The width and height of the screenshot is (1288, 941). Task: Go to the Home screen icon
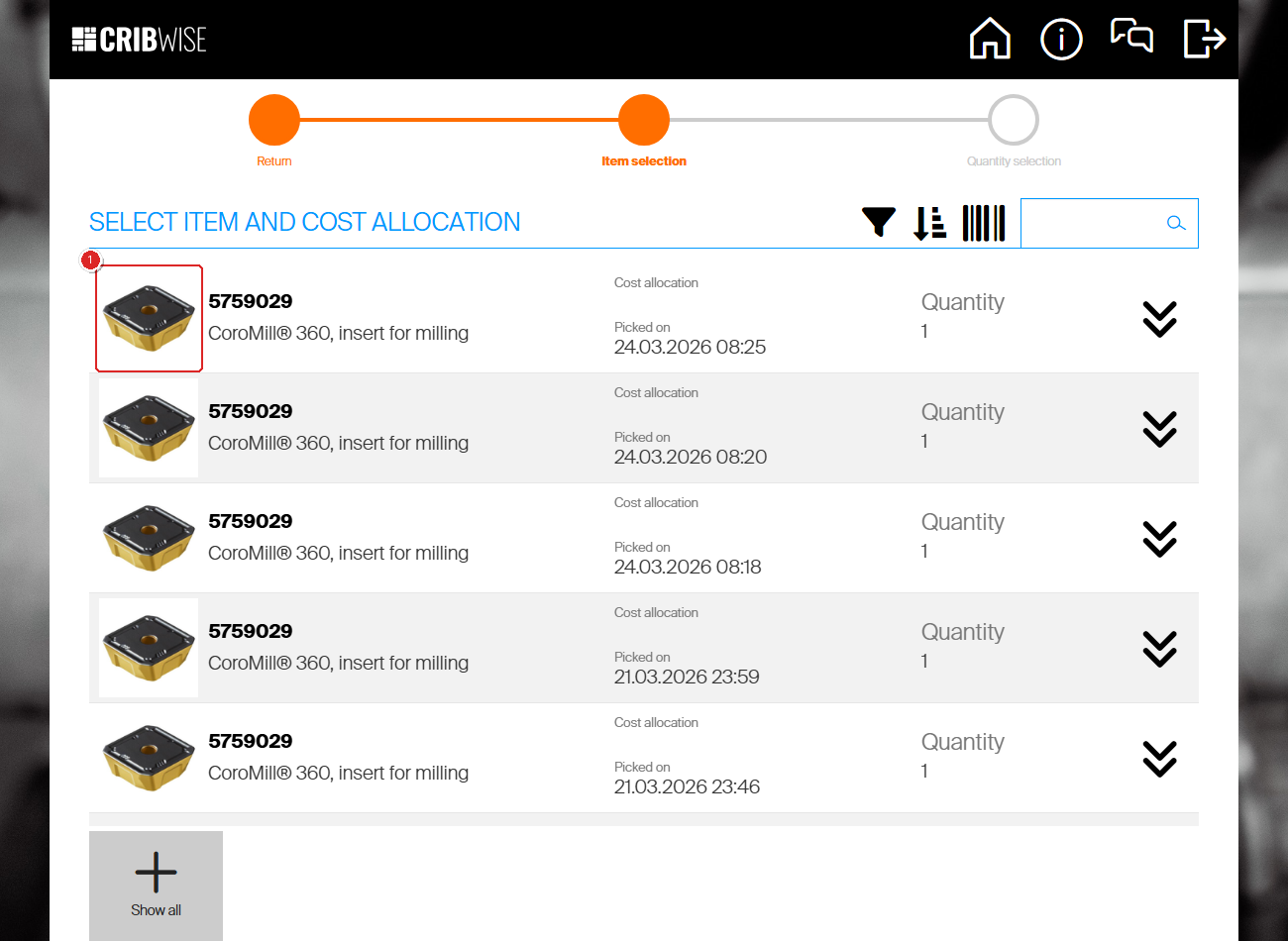point(990,40)
